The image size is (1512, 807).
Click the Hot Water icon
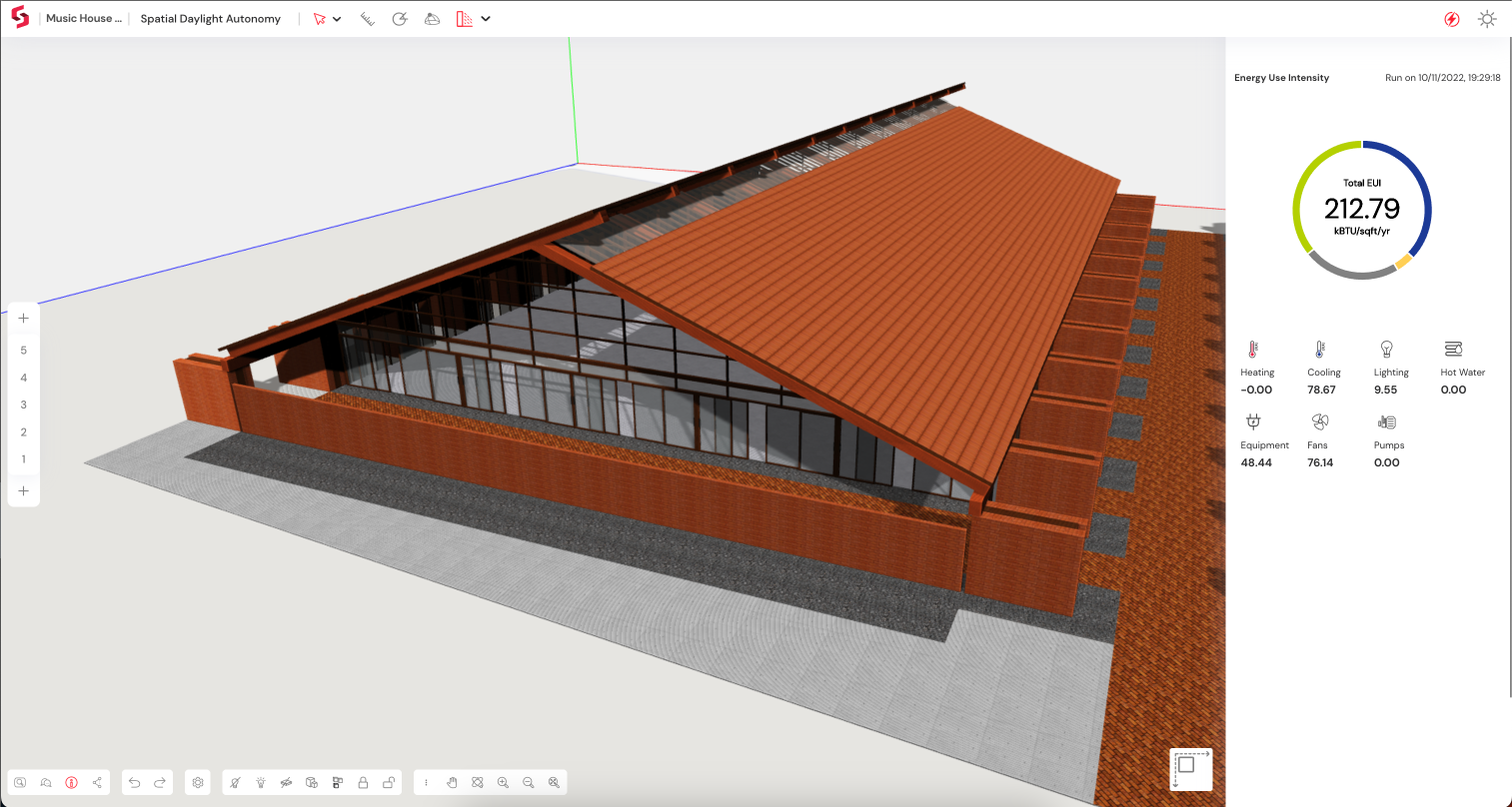point(1453,349)
